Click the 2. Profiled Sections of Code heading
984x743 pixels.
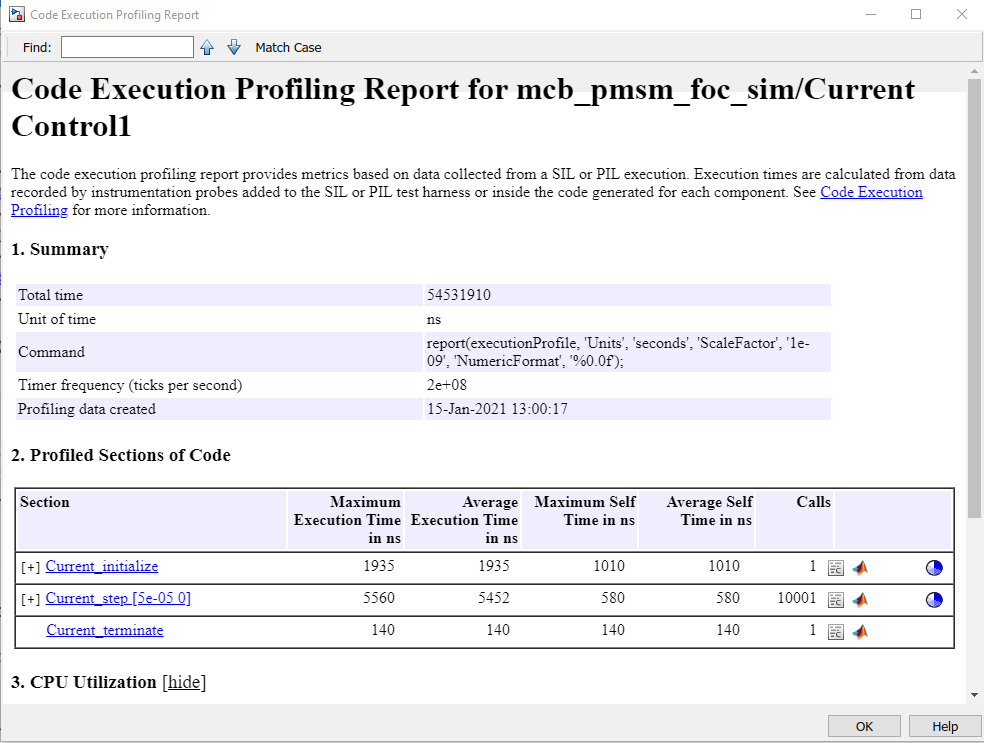pyautogui.click(x=121, y=455)
